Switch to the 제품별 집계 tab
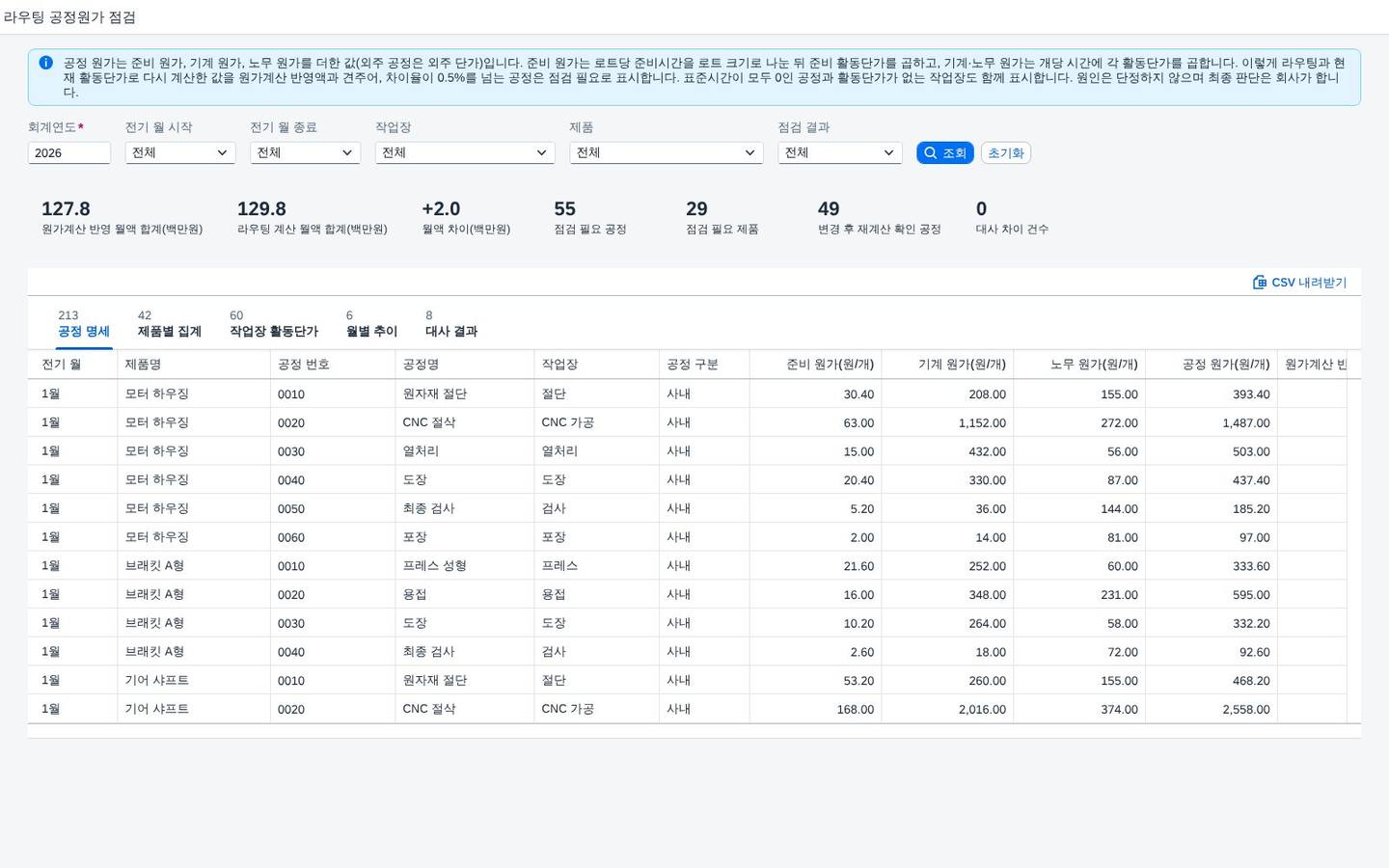 (x=170, y=324)
